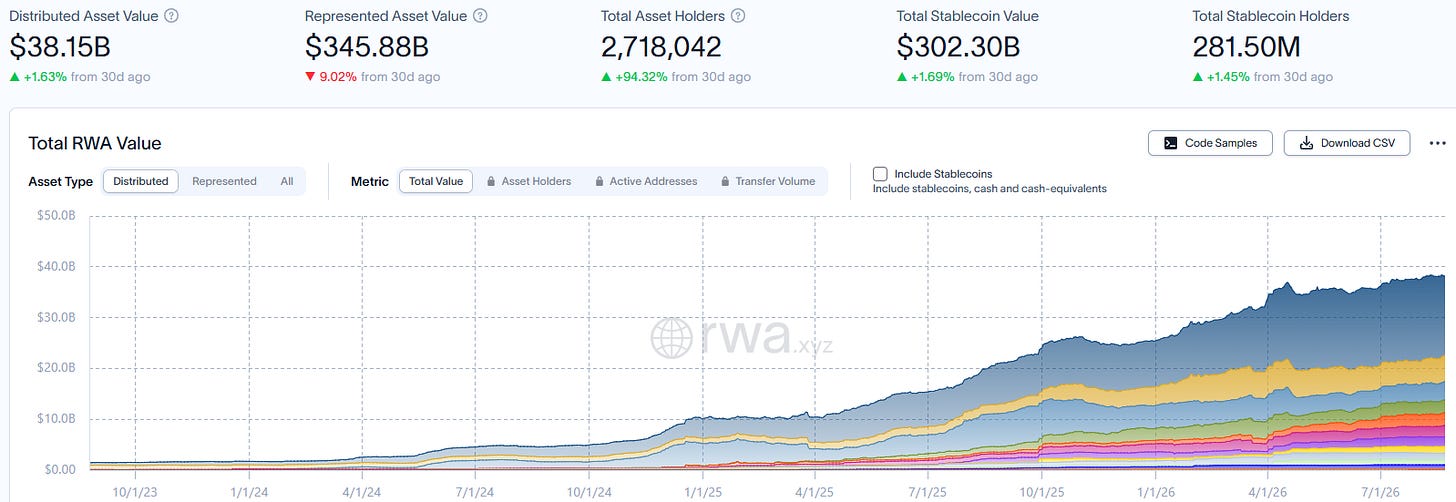Click the download icon in Download CSV
Screen dimensions: 1456x502
tap(1305, 144)
